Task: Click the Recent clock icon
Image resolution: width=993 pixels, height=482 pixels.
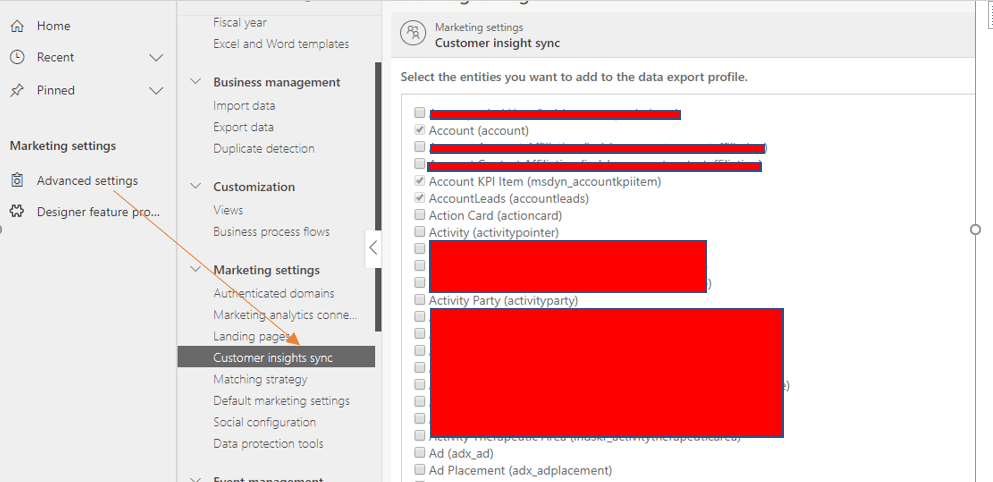Action: pos(17,58)
